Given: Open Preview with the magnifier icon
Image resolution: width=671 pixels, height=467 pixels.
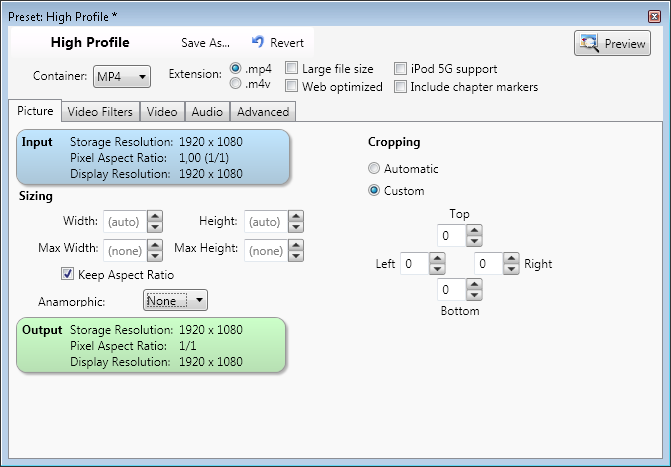Looking at the screenshot, I should point(612,43).
